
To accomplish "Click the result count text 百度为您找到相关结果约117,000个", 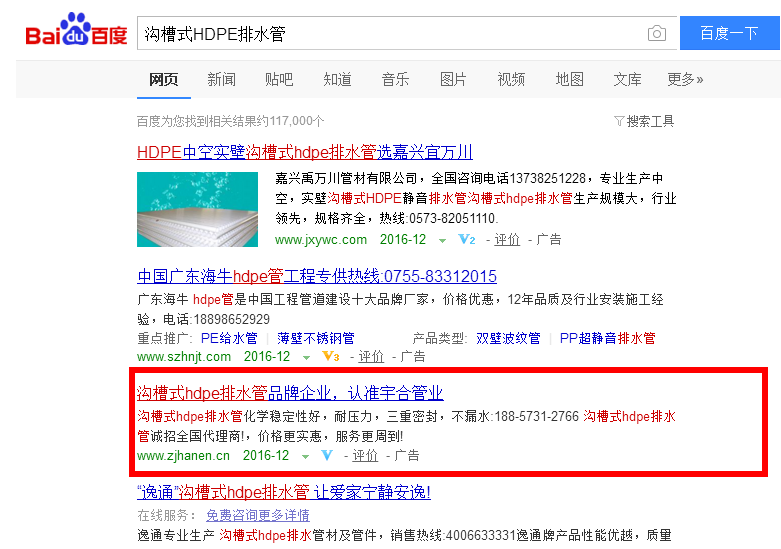I will 231,121.
